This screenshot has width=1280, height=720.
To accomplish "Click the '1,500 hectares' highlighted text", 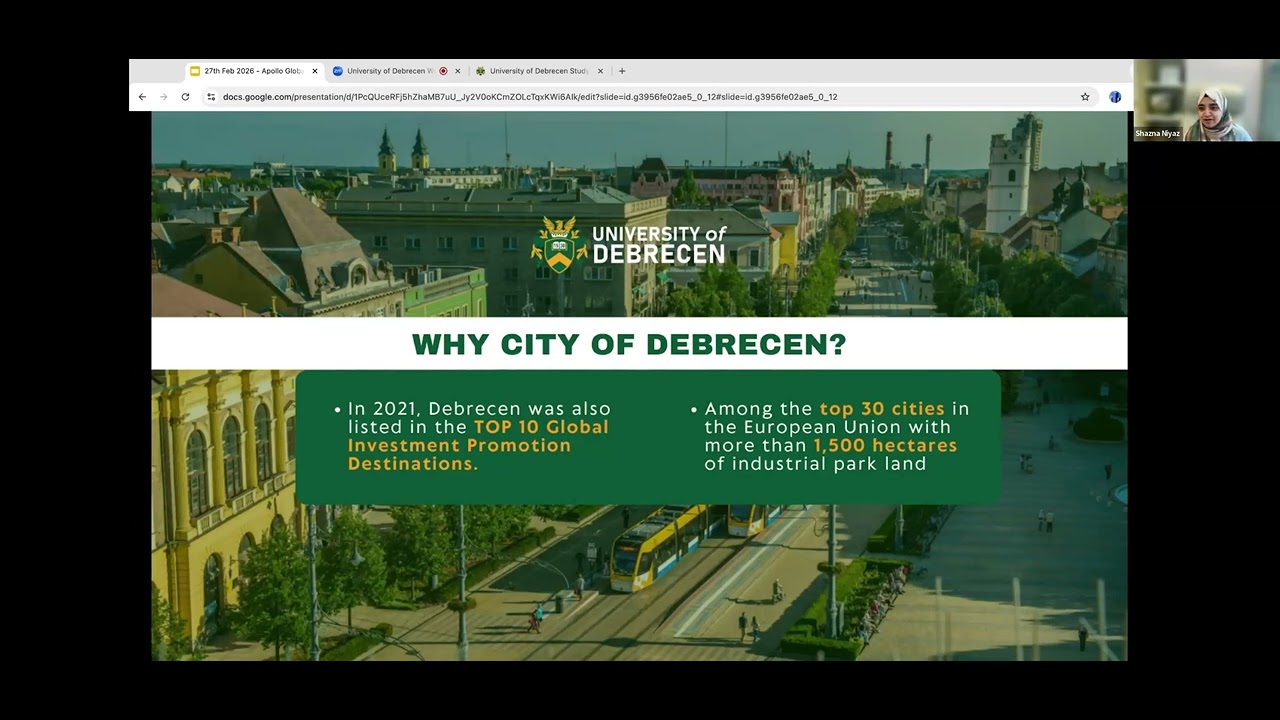I will 885,445.
